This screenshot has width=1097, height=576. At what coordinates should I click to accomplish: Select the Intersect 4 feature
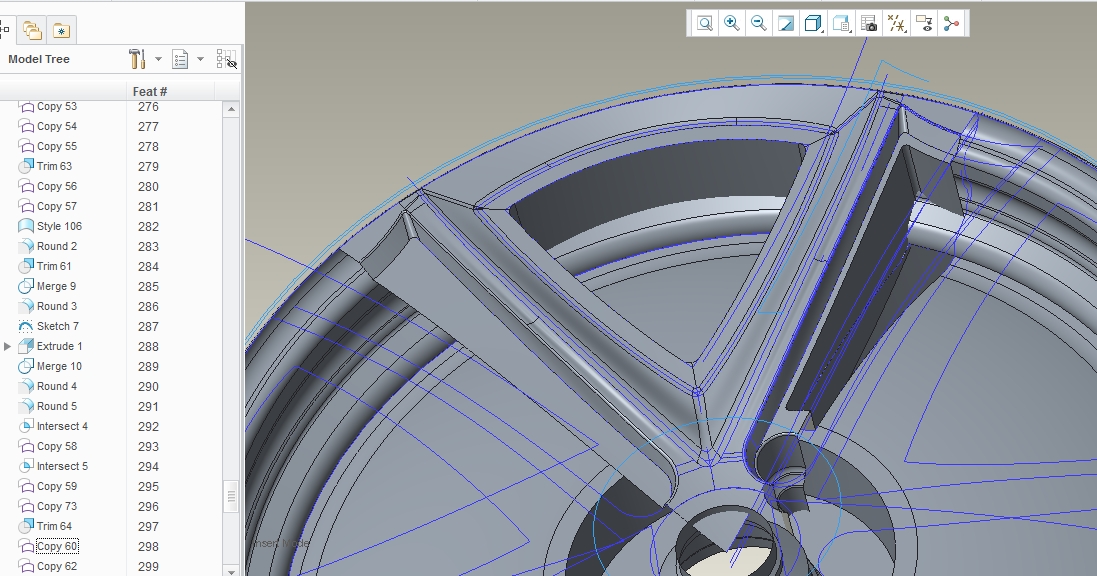click(62, 426)
